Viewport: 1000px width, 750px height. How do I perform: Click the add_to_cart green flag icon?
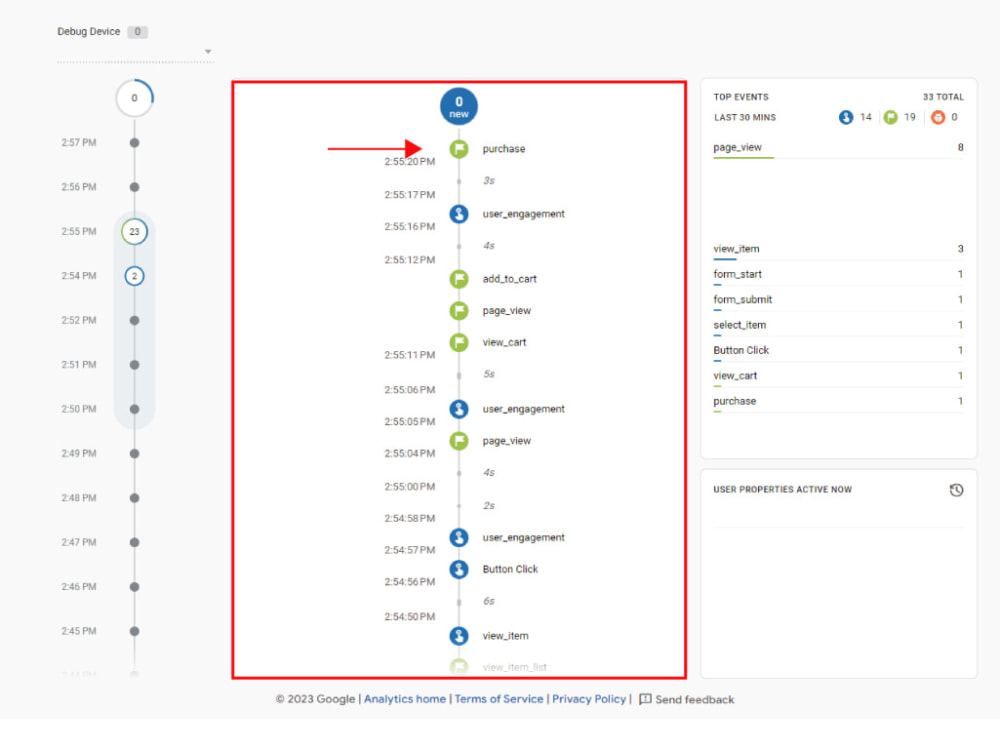pyautogui.click(x=458, y=279)
